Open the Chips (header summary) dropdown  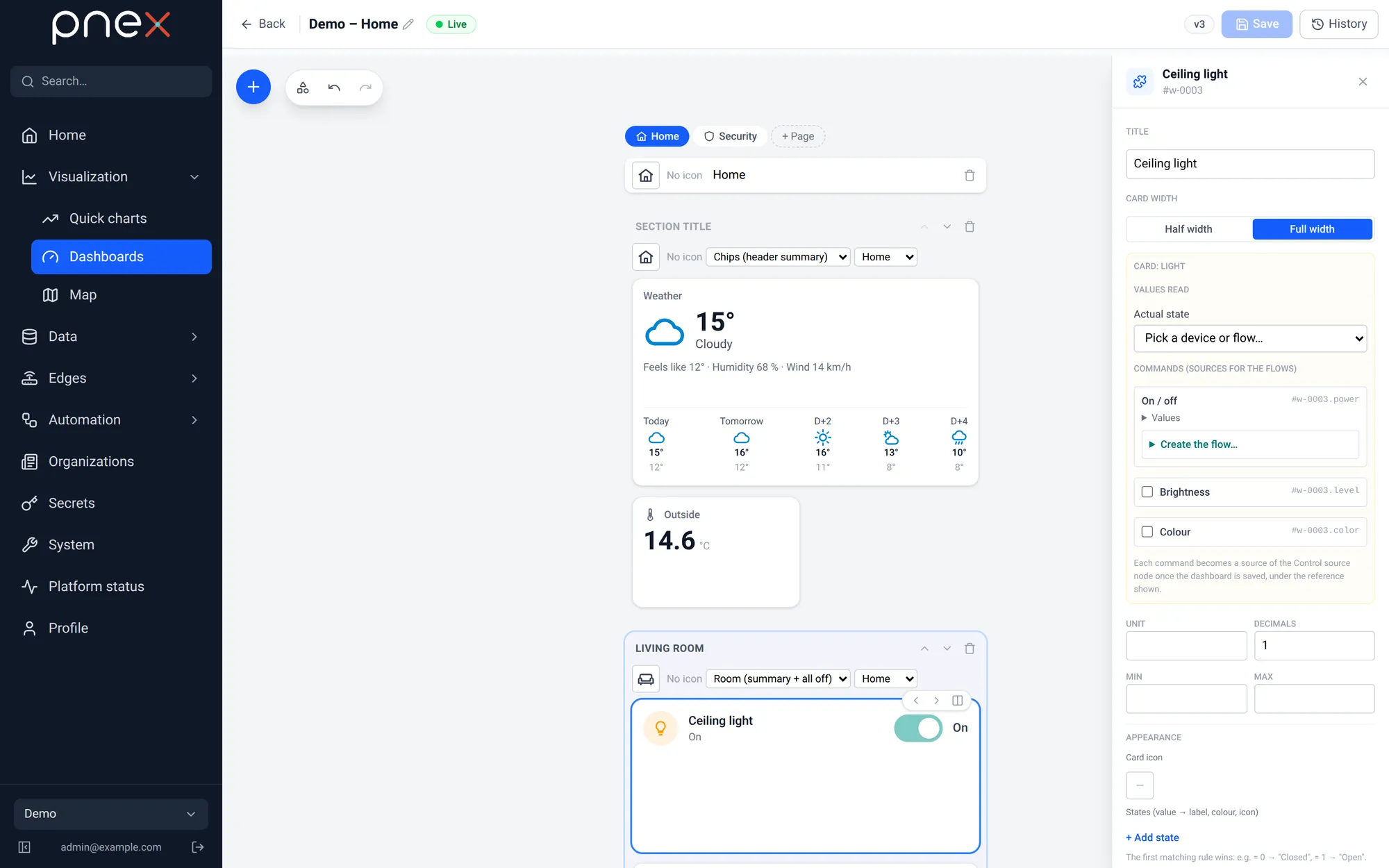click(779, 257)
